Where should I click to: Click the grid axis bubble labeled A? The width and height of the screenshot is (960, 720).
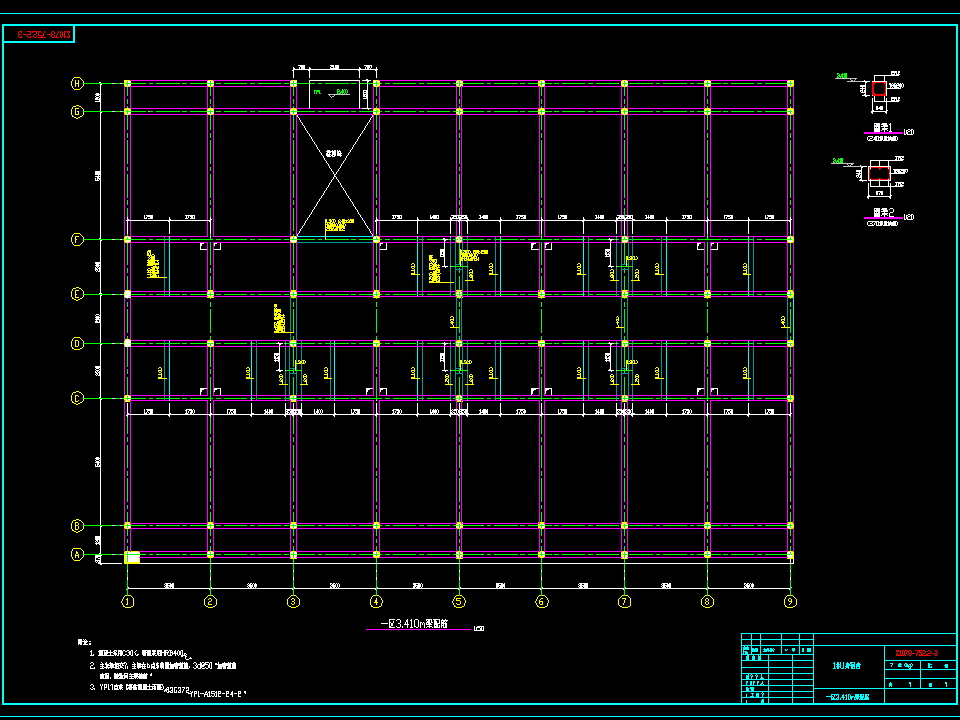point(77,554)
